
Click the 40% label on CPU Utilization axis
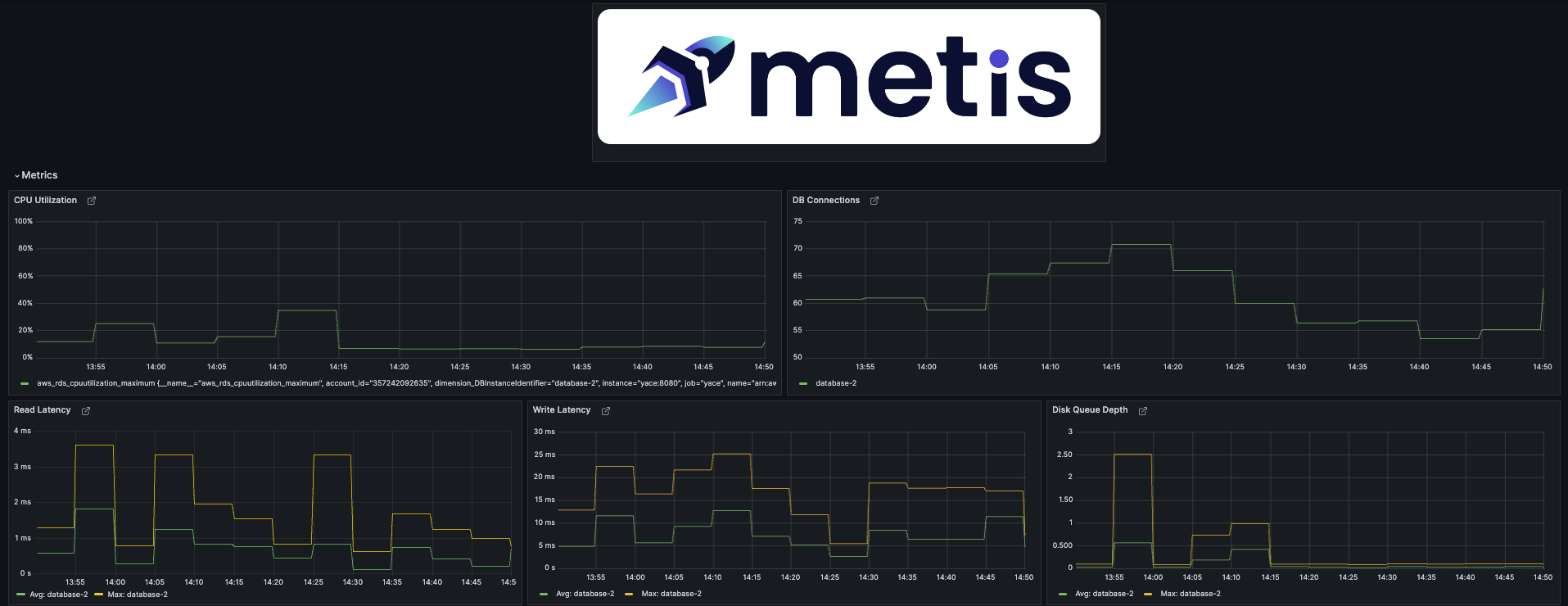tap(25, 303)
